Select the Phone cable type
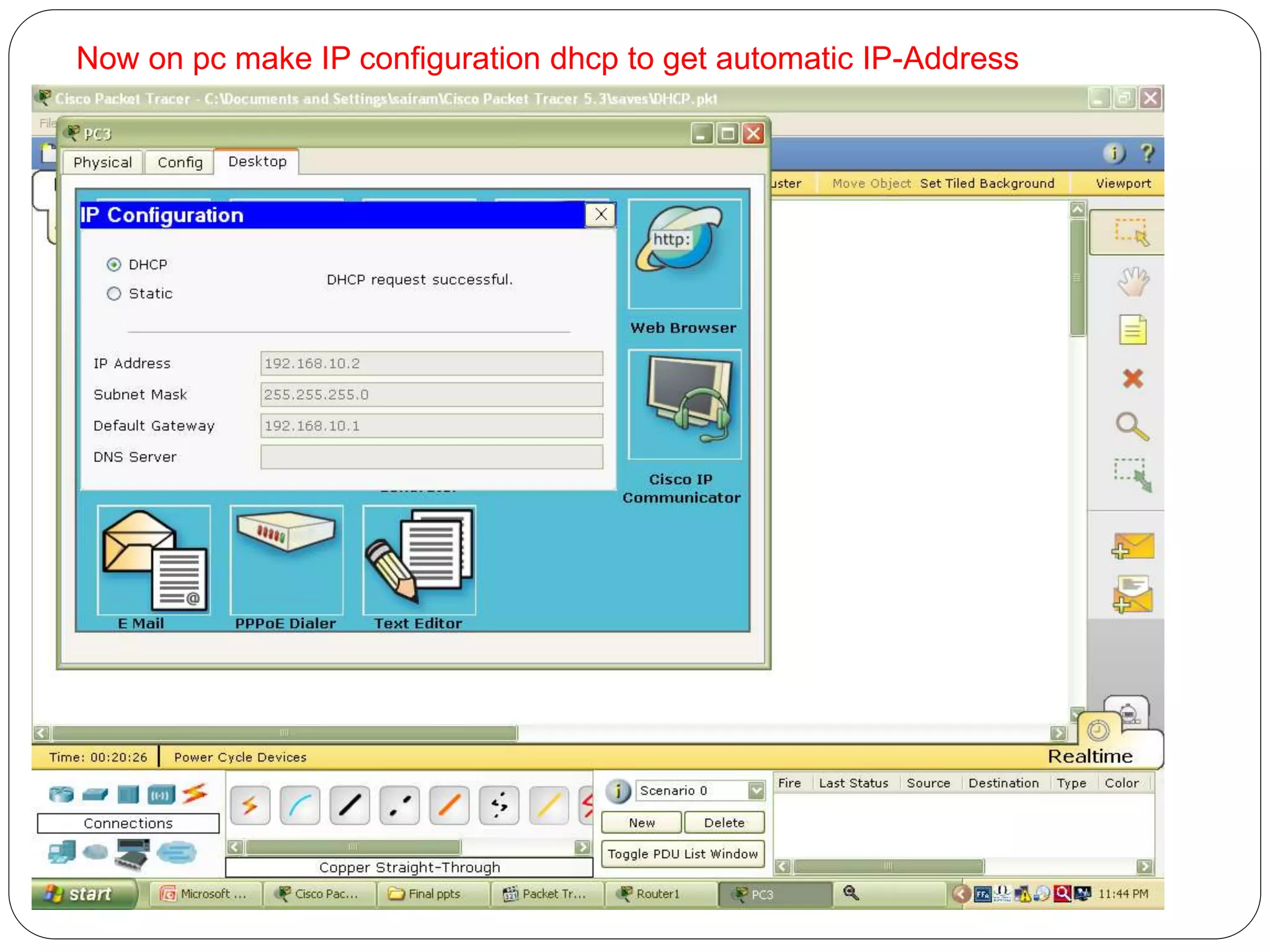1270x952 pixels. [x=499, y=805]
